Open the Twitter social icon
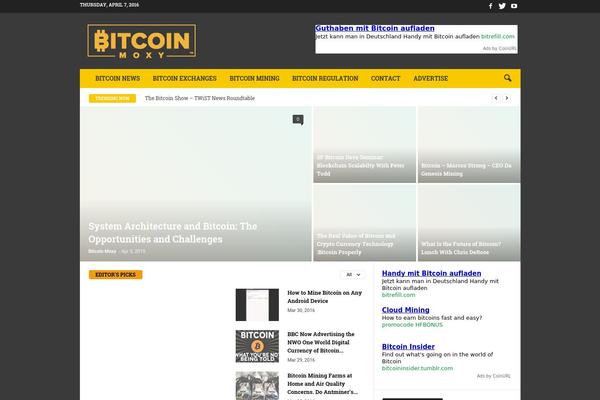 coord(502,6)
